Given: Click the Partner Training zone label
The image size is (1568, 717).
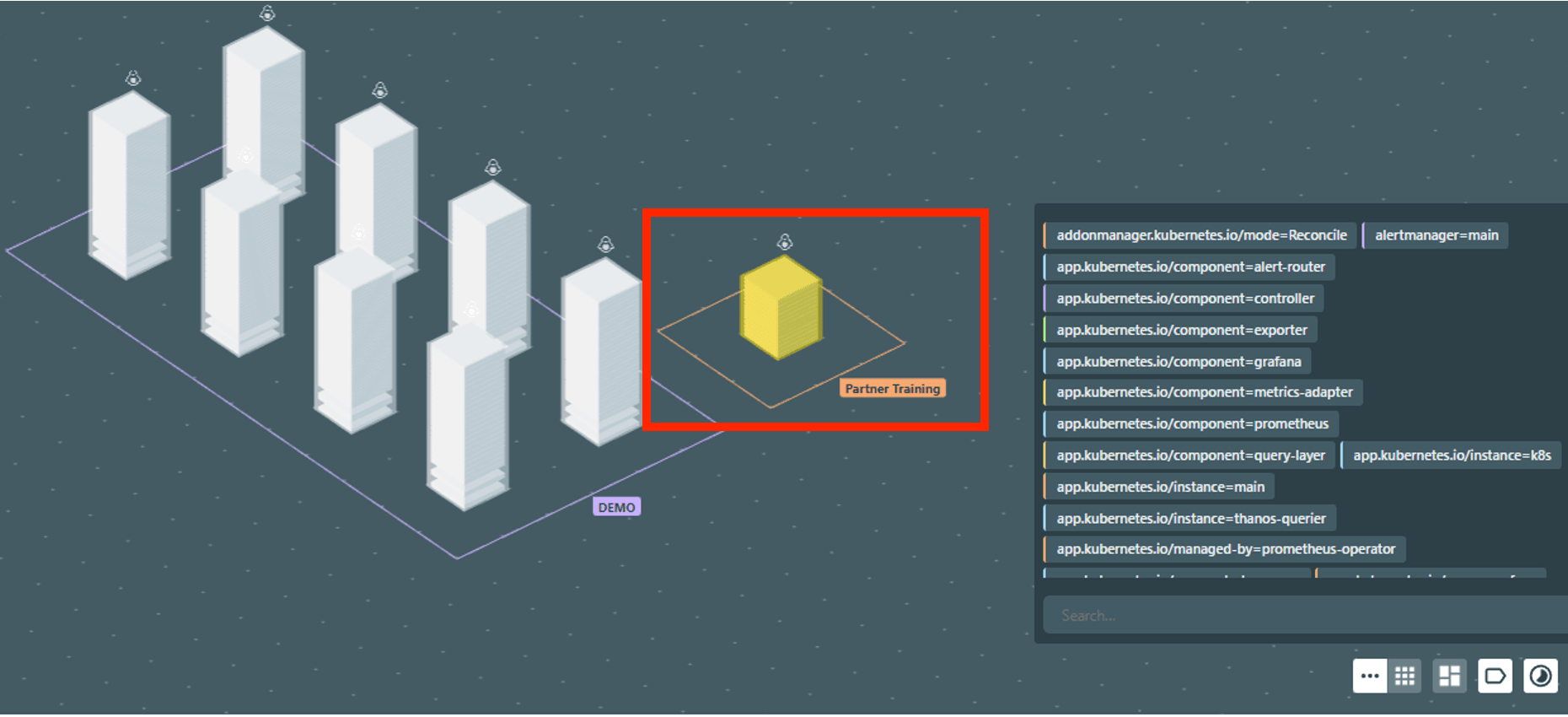Looking at the screenshot, I should 892,388.
